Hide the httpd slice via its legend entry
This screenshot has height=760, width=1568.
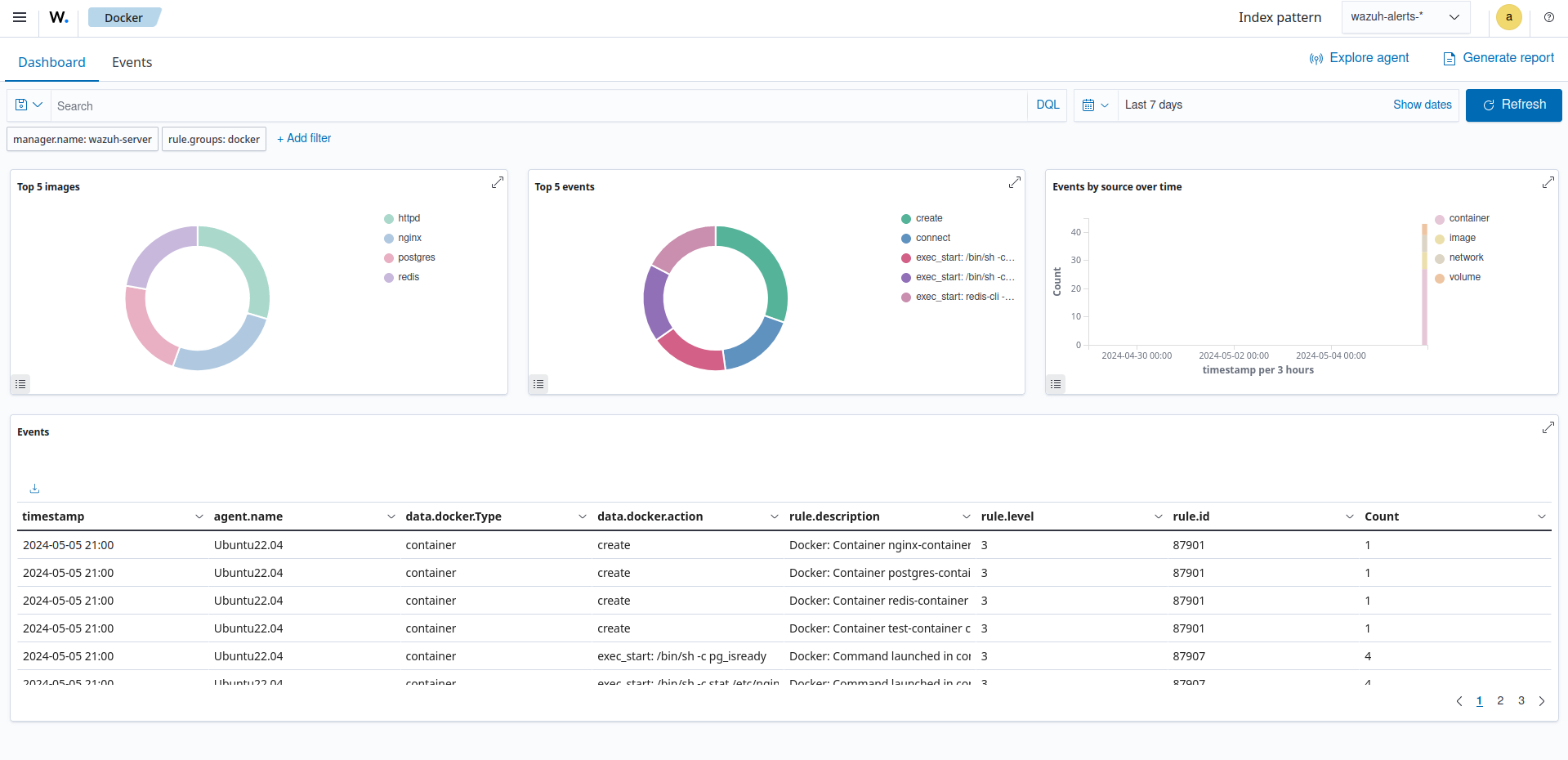409,218
